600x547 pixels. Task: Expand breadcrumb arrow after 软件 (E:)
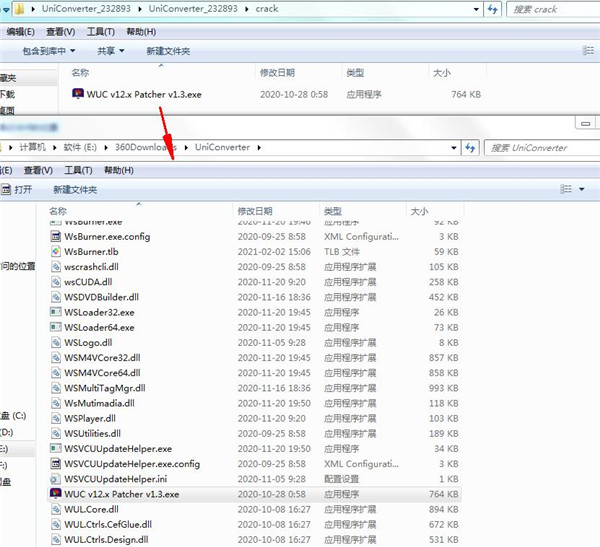(106, 147)
